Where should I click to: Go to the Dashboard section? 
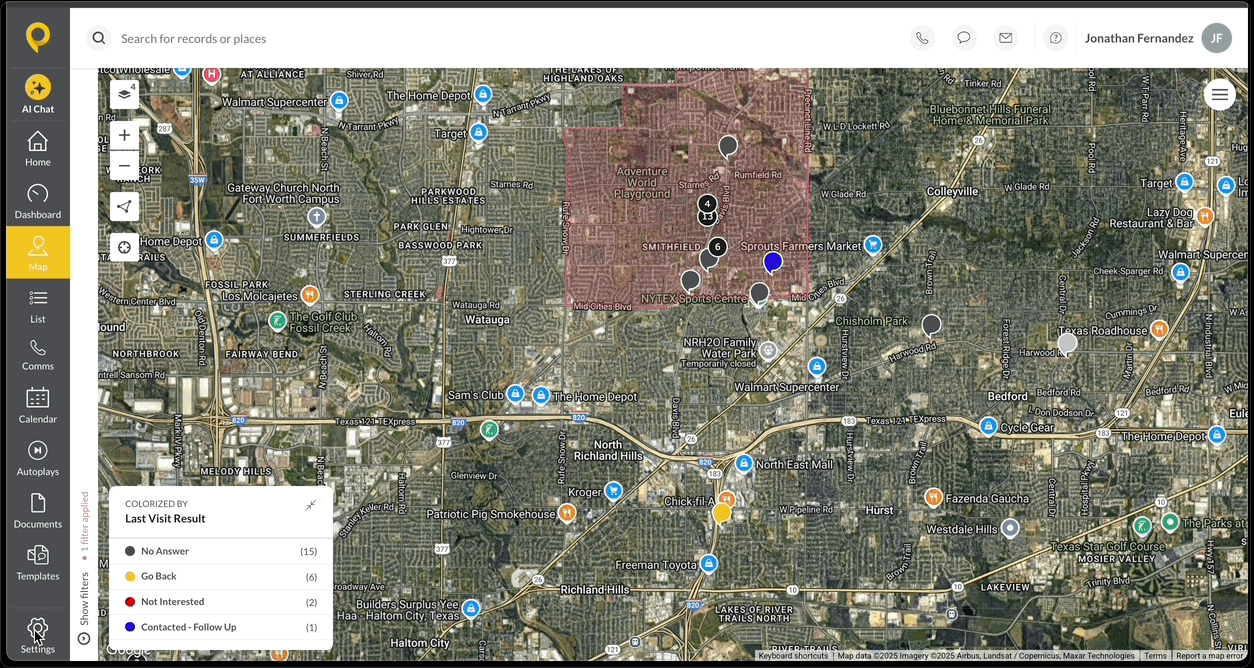point(37,202)
